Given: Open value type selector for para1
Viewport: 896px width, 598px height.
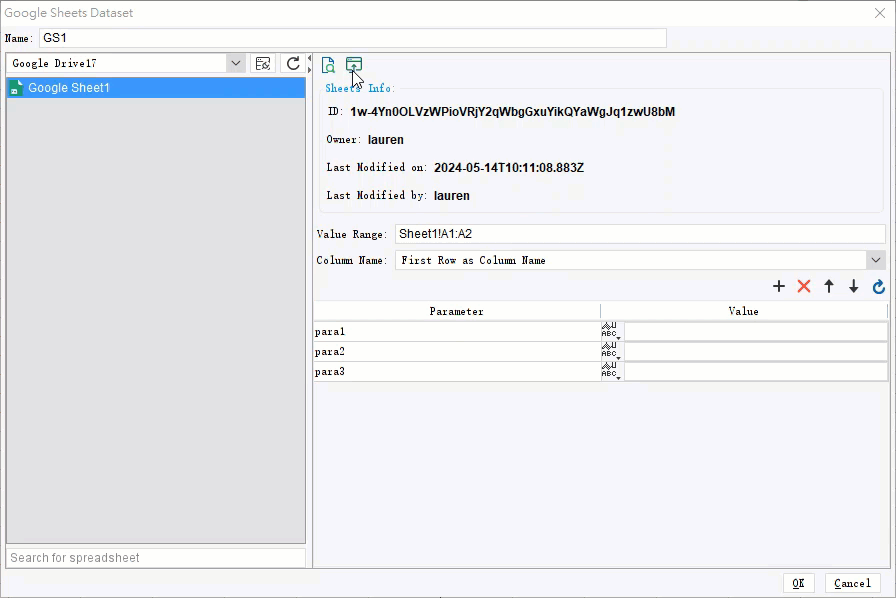Looking at the screenshot, I should pyautogui.click(x=611, y=331).
